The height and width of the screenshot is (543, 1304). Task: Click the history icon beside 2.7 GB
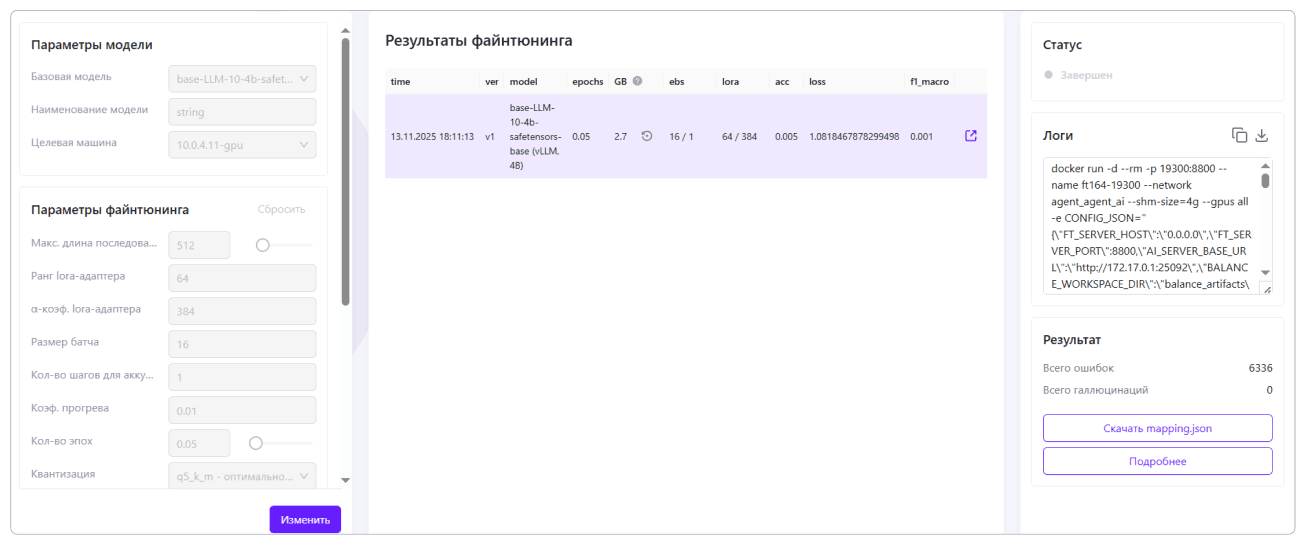click(x=646, y=136)
